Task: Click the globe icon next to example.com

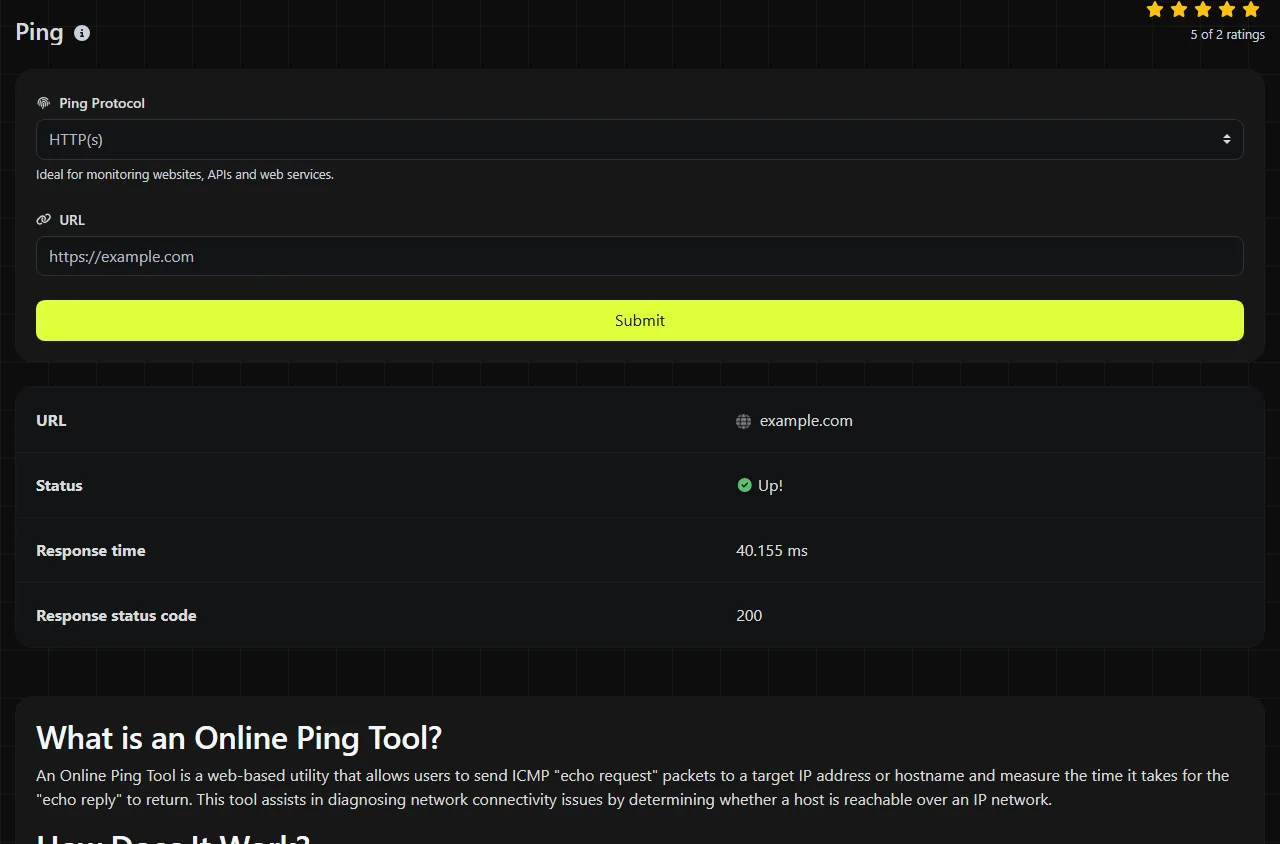Action: coord(743,422)
